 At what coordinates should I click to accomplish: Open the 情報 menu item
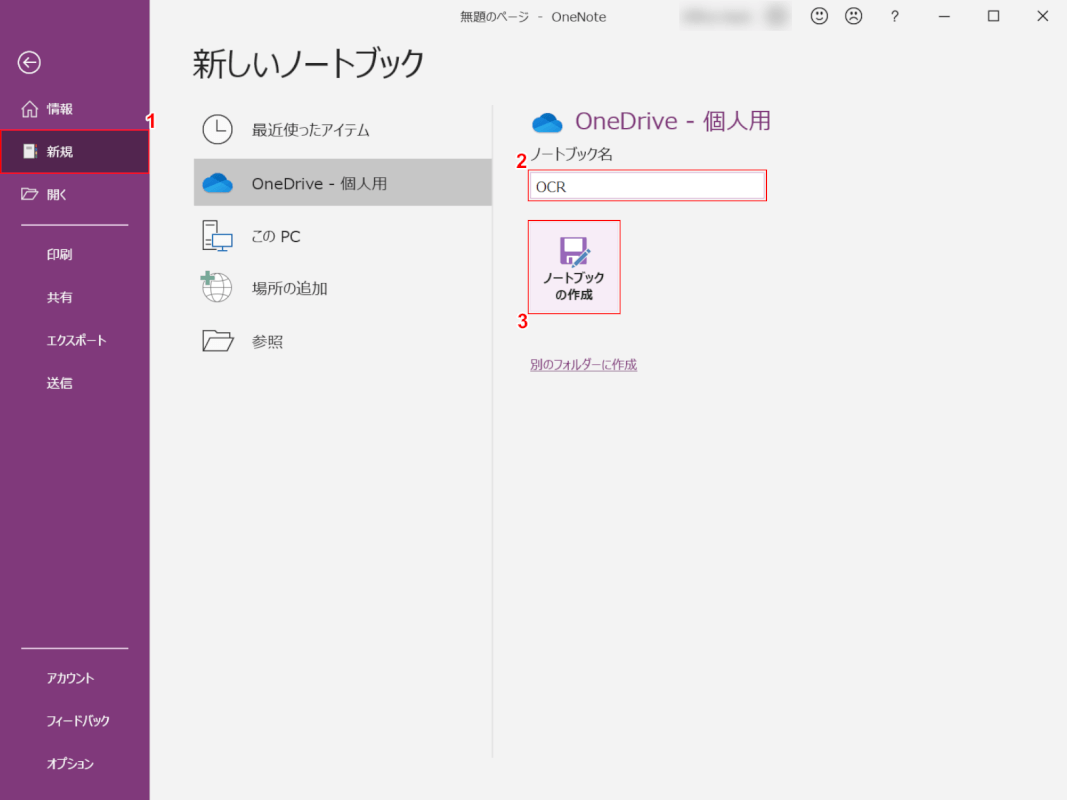(60, 109)
